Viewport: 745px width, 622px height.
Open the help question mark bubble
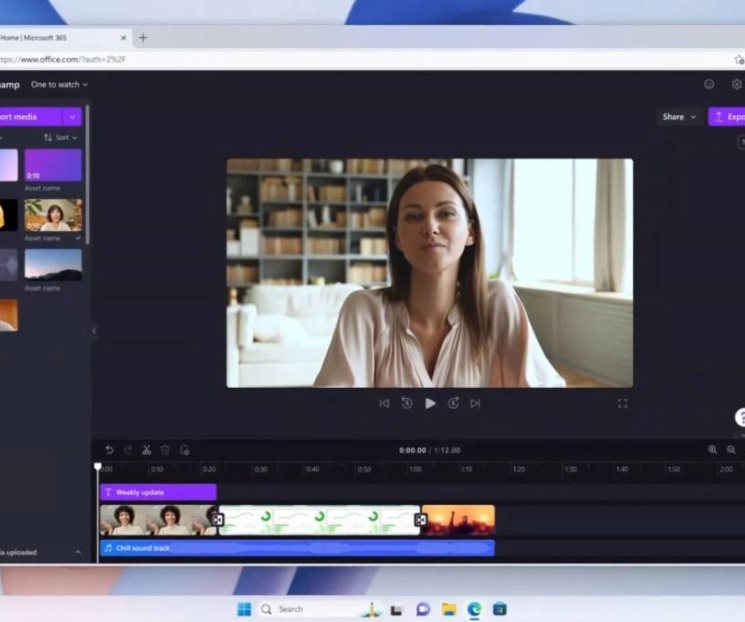[x=740, y=418]
